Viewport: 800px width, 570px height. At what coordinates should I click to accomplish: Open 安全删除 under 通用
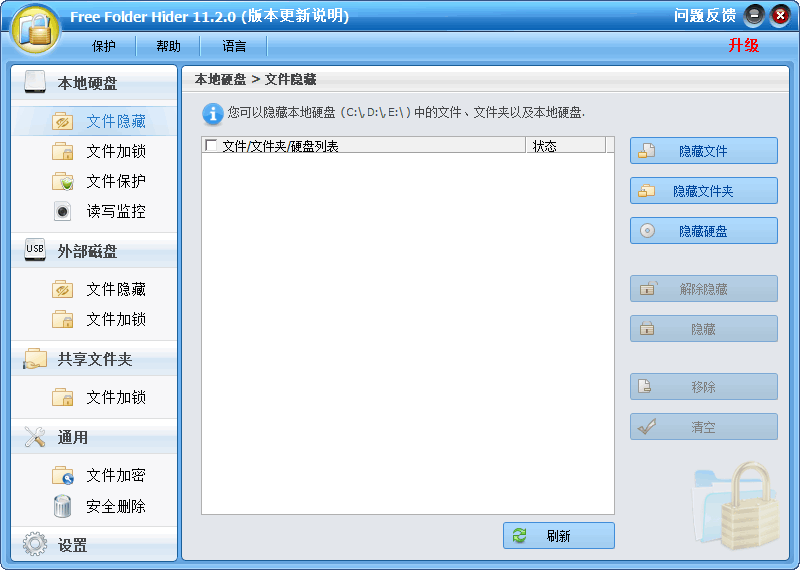[x=116, y=506]
